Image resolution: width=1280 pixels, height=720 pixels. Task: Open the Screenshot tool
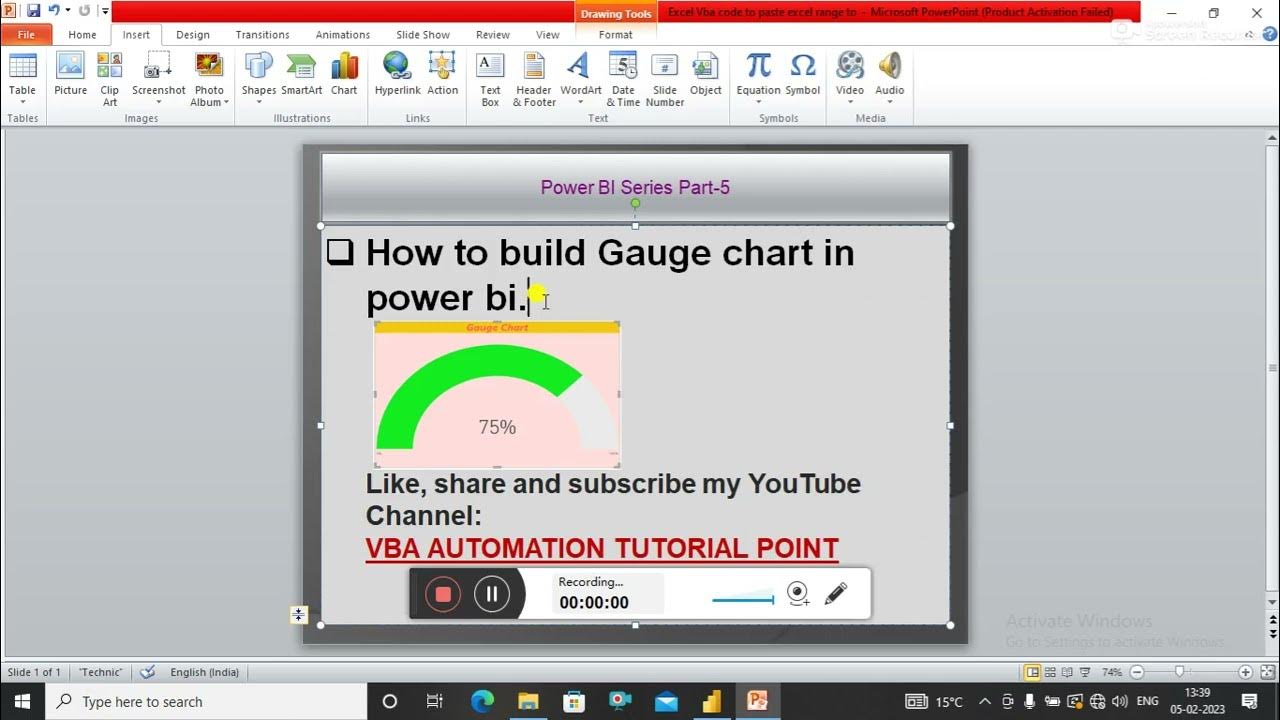(x=158, y=79)
